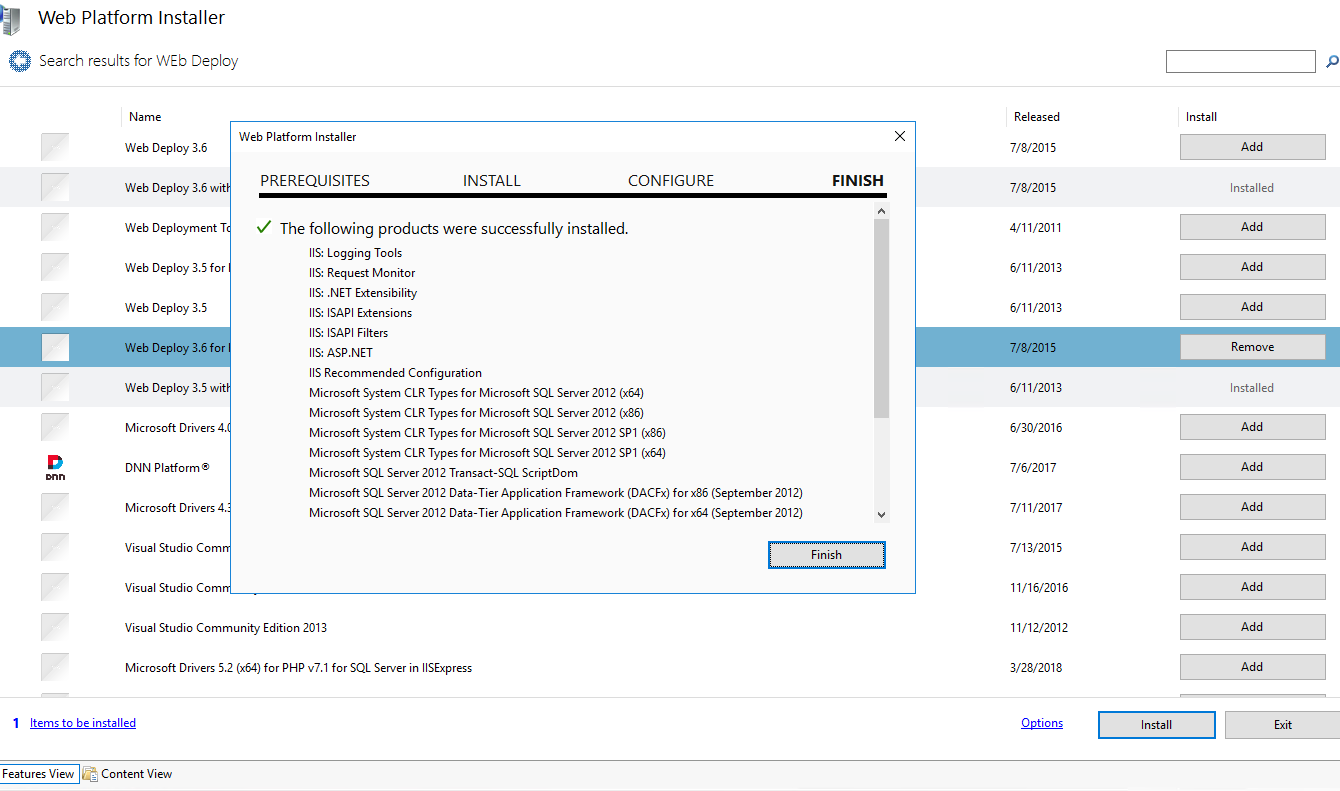Click the Web Deploy 3.6 product icon
This screenshot has height=791, width=1340.
tap(55, 147)
